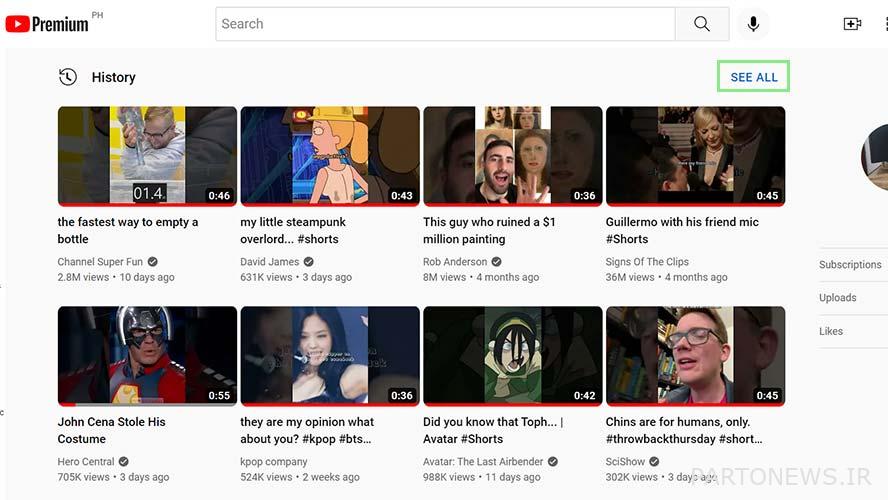This screenshot has height=500, width=888.
Task: Click '705K views • 3 days ago' text
Action: 113,477
